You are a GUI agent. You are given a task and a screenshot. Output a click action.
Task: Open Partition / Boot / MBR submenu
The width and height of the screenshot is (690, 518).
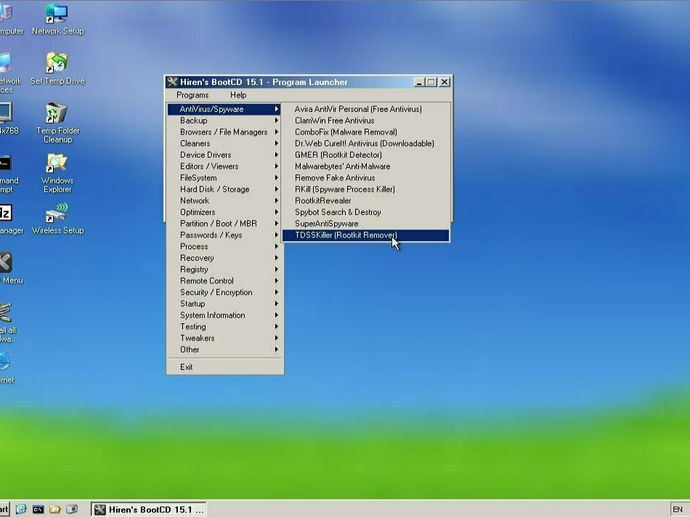point(224,224)
